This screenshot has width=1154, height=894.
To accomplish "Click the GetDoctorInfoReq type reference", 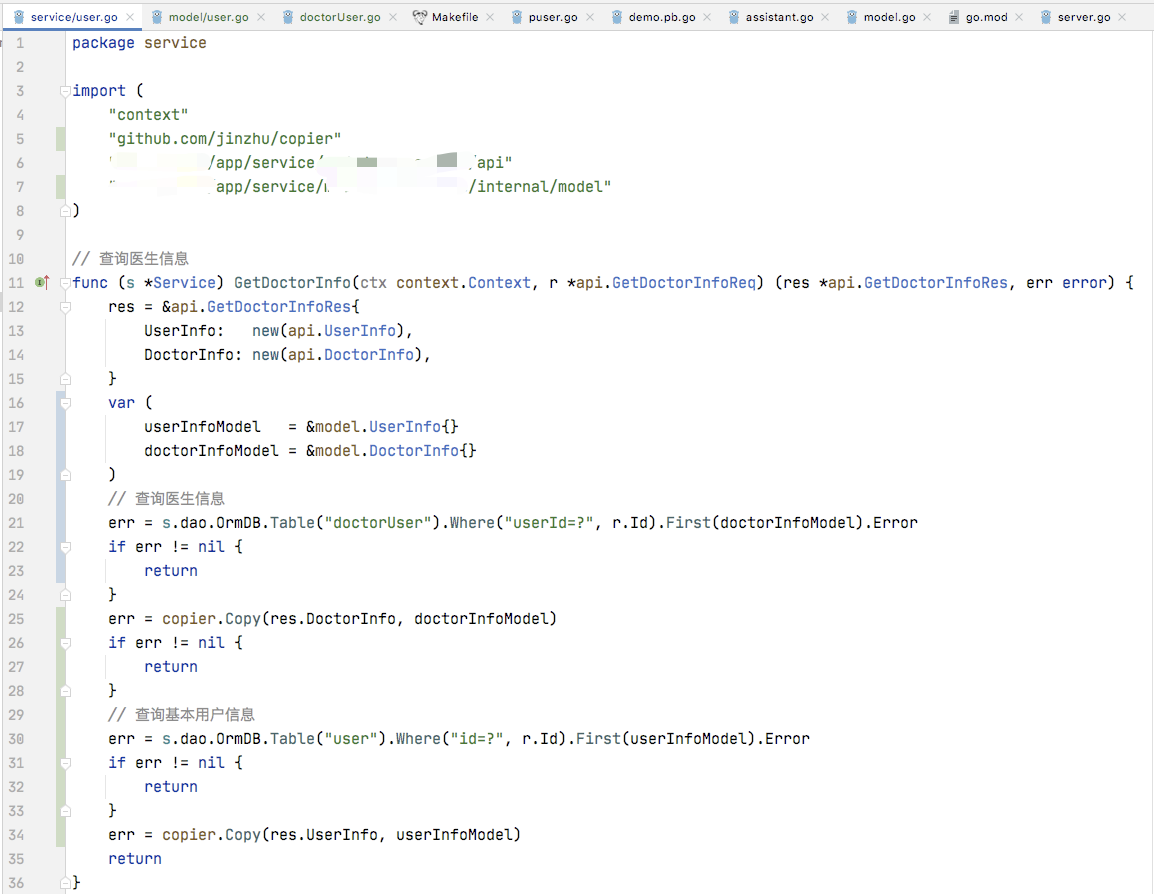I will 684,283.
